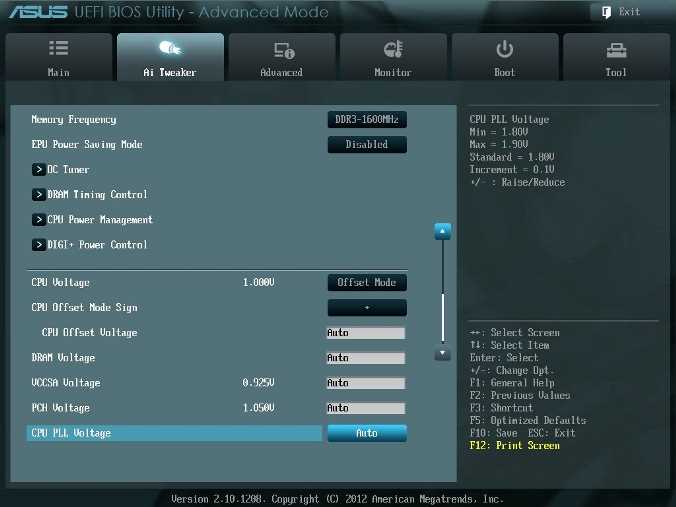Open the Main tab
Image resolution: width=676 pixels, height=507 pixels.
tap(59, 57)
